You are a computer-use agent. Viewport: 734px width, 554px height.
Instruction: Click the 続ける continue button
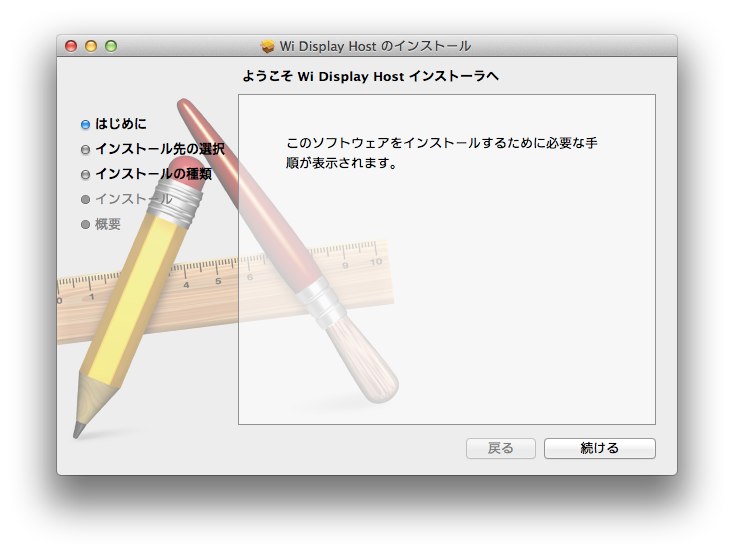(600, 448)
